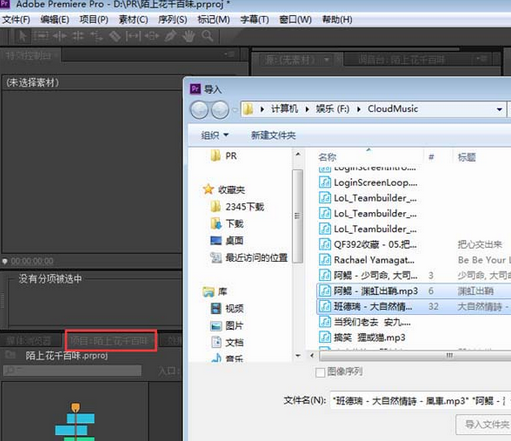The image size is (511, 441).
Task: Select the 文档 library
Action: (227, 342)
